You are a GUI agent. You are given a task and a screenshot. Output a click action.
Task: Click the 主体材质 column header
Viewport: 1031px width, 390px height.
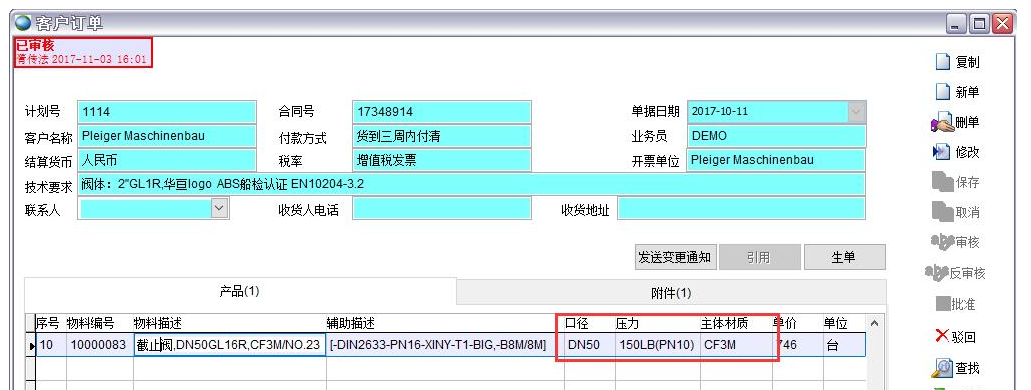click(x=736, y=324)
